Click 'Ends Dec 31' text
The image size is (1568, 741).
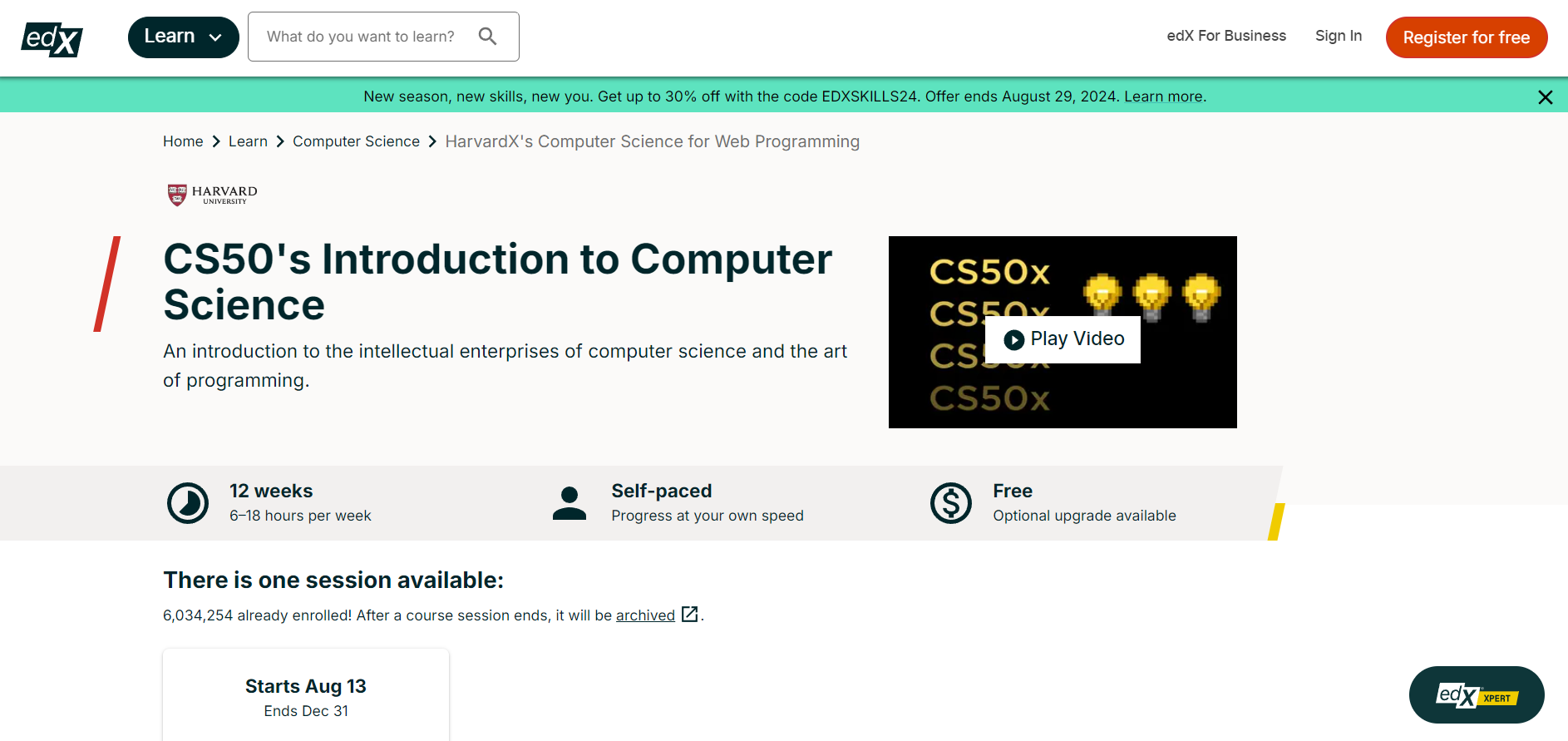306,711
